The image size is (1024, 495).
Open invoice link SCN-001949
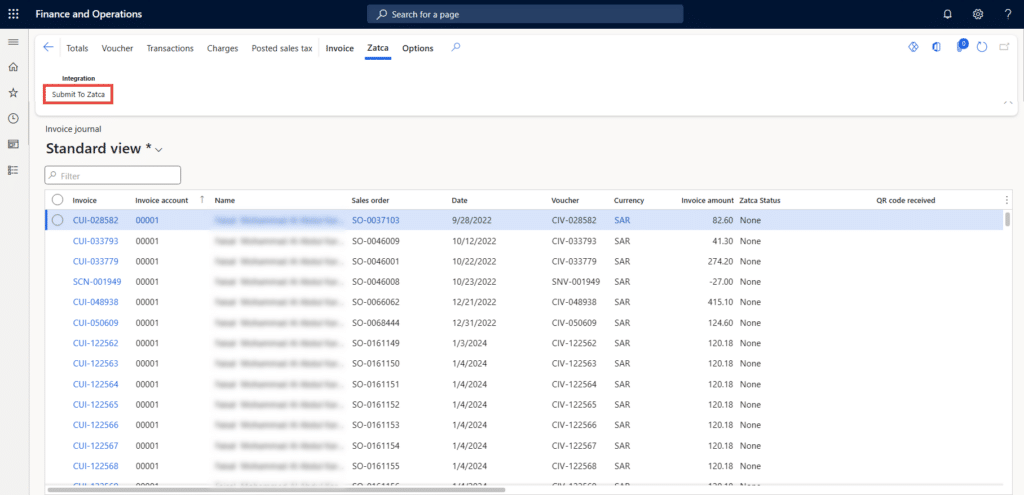tap(97, 282)
